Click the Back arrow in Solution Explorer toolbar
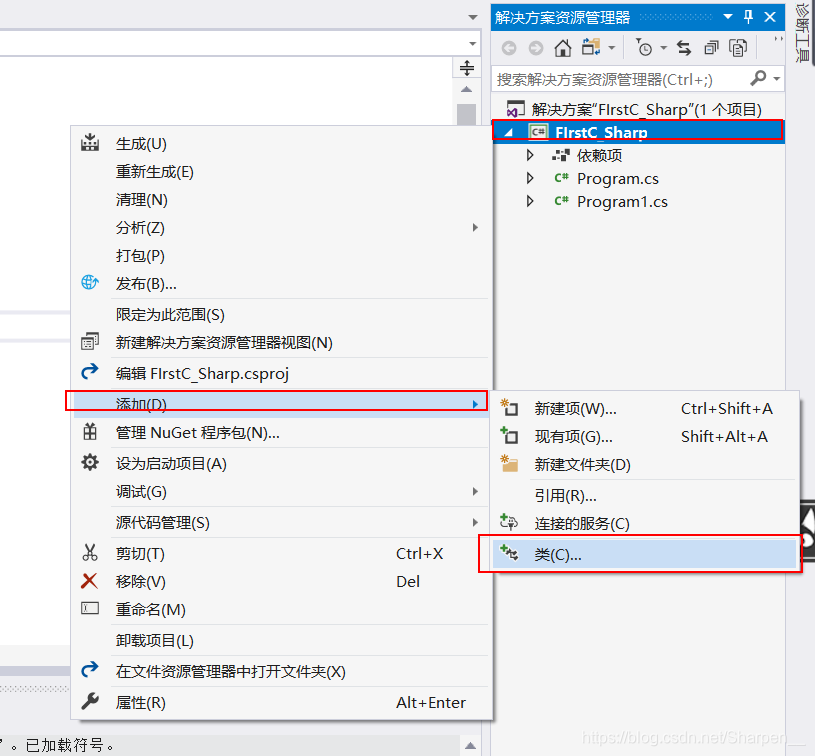The height and width of the screenshot is (756, 815). (509, 48)
